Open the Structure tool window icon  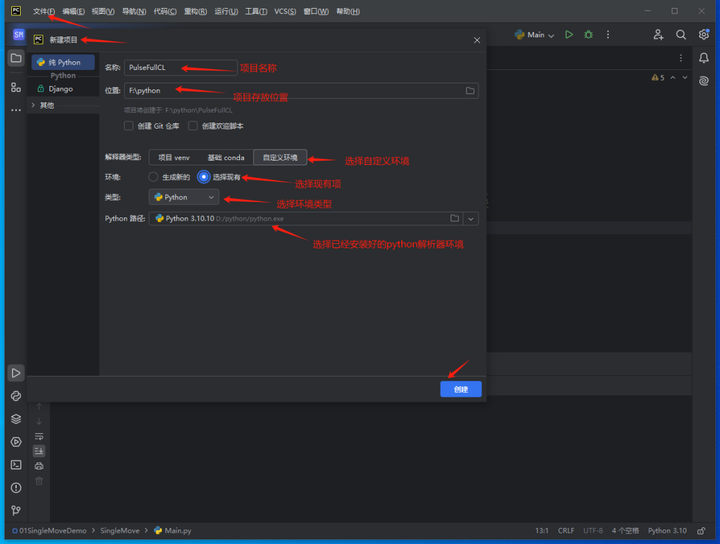tap(16, 87)
